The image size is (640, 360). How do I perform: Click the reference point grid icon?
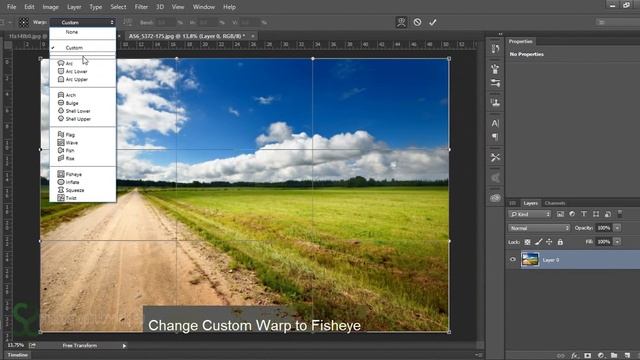24,22
